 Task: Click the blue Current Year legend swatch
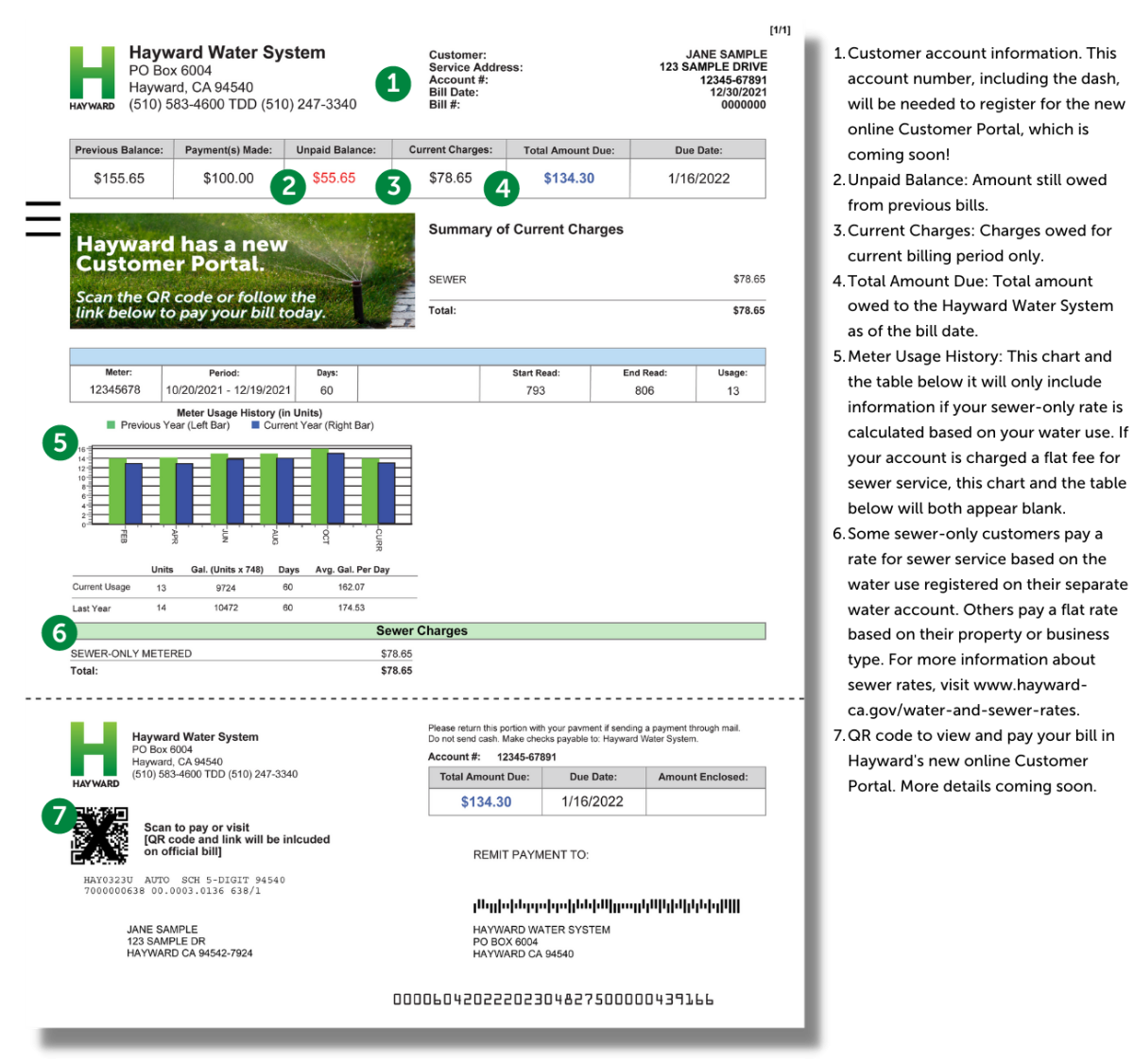click(x=255, y=425)
